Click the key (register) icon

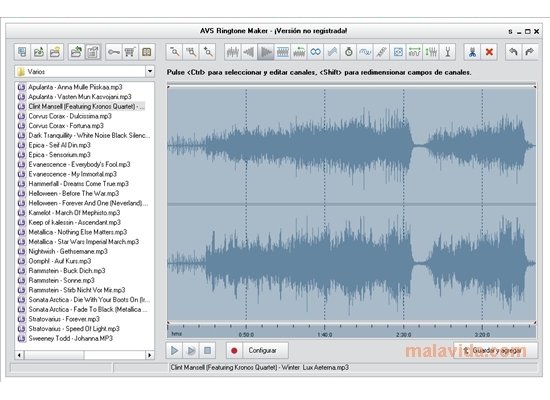[x=113, y=52]
